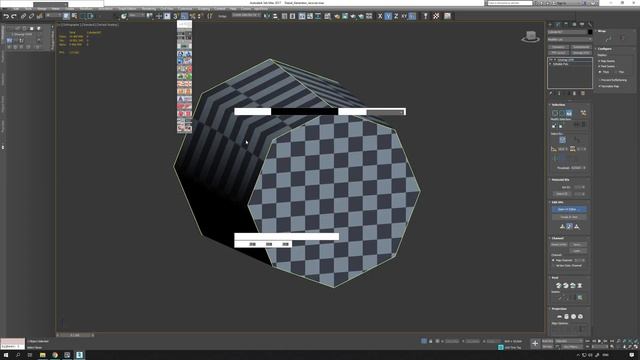
Task: Select Edge sub-object mode in Selection rollout
Action: tap(562, 113)
